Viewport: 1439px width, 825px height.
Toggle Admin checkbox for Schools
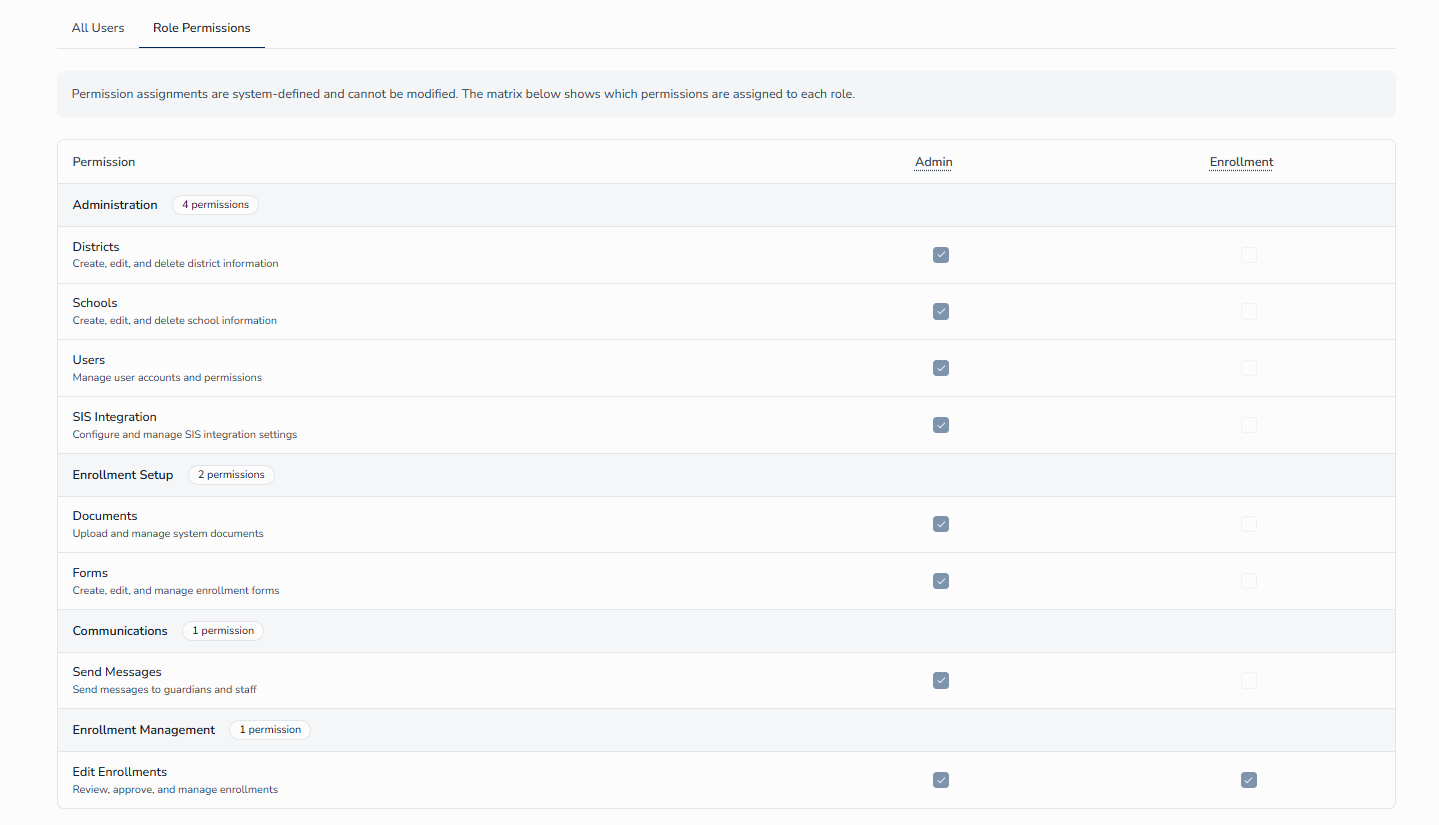pos(941,312)
